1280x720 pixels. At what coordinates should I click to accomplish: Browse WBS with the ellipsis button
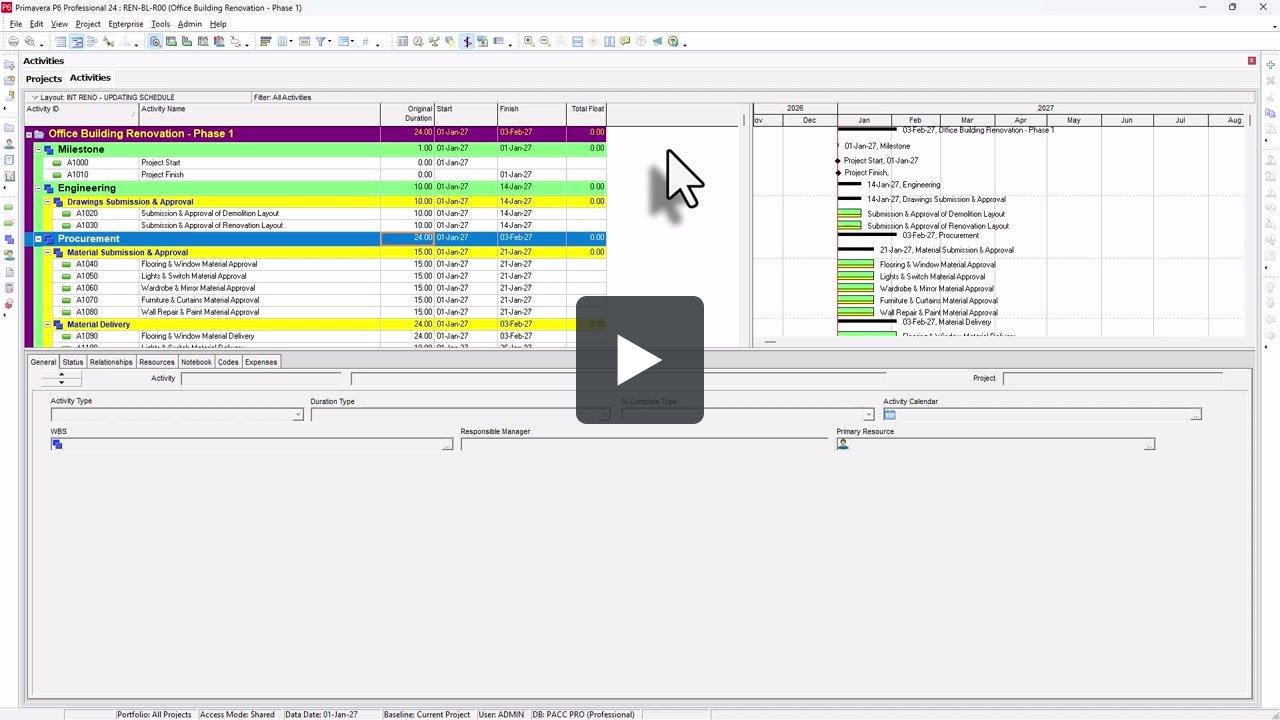click(x=447, y=444)
